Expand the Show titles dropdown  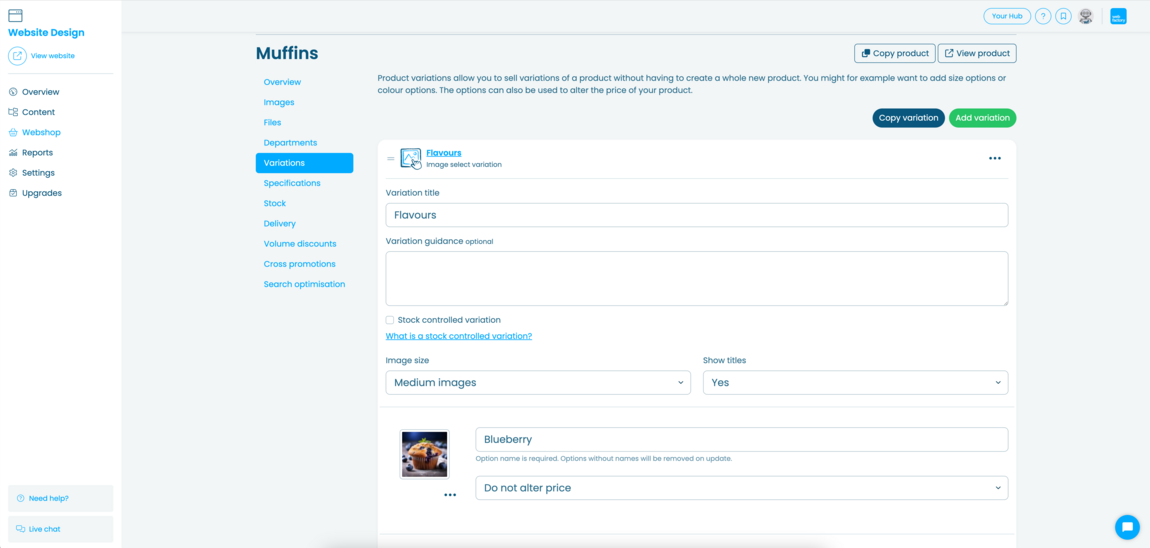(x=855, y=382)
